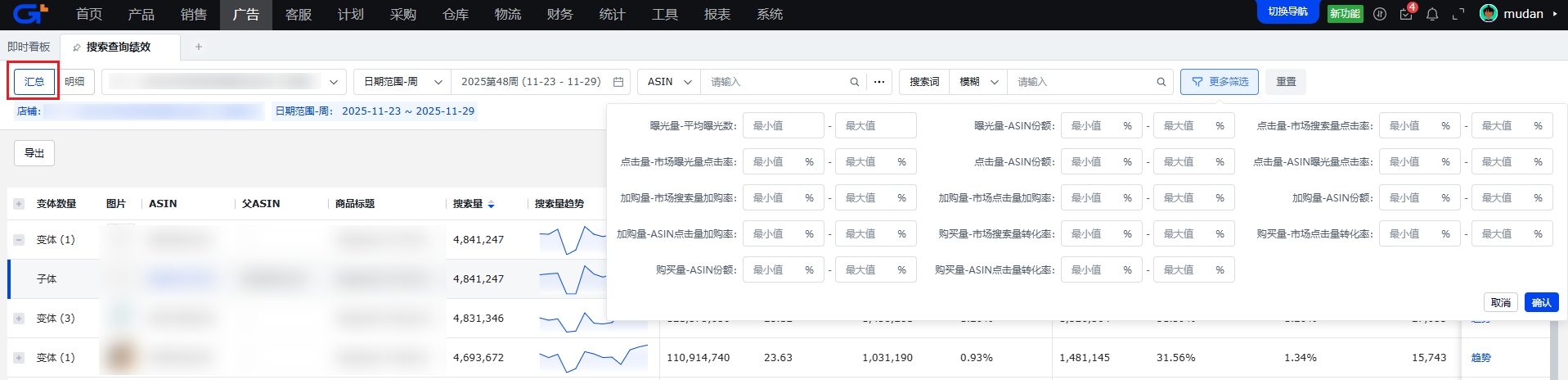Open the 模糊 match type dropdown

[x=978, y=82]
